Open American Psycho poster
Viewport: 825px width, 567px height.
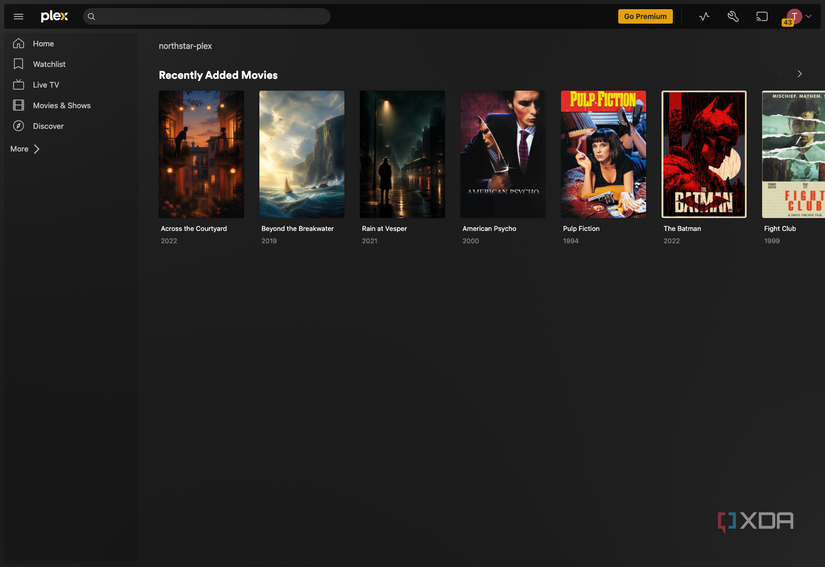tap(502, 154)
